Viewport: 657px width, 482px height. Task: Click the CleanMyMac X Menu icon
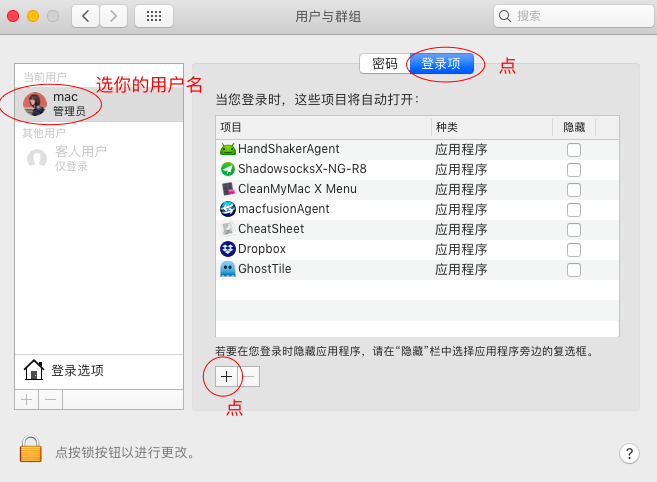(x=227, y=189)
